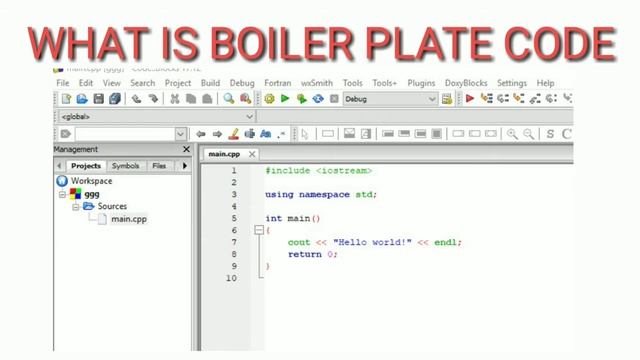The width and height of the screenshot is (640, 360).
Task: Click the Jump back arrow icon
Action: [200, 134]
